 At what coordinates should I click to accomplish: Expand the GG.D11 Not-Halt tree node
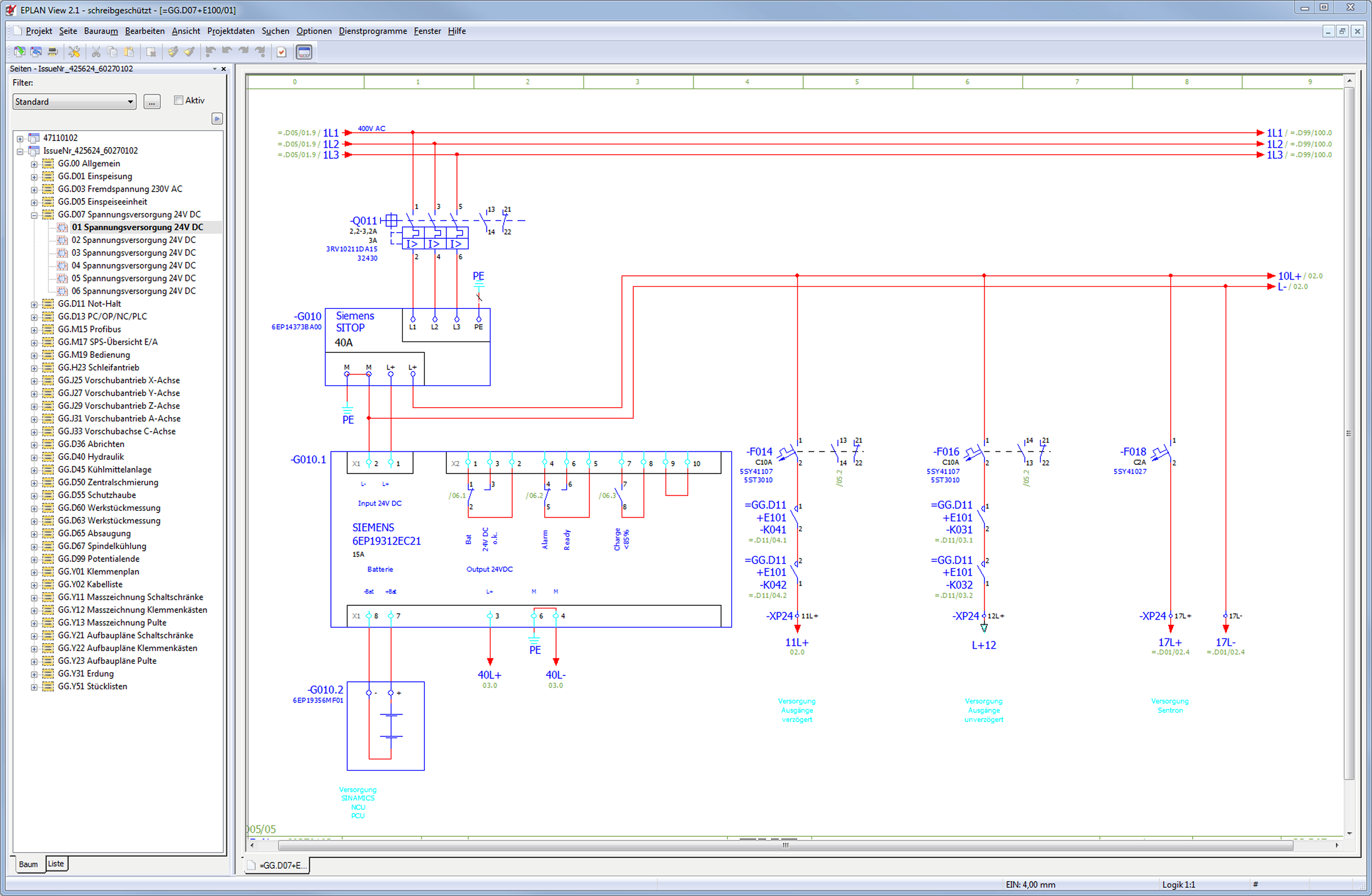(34, 304)
